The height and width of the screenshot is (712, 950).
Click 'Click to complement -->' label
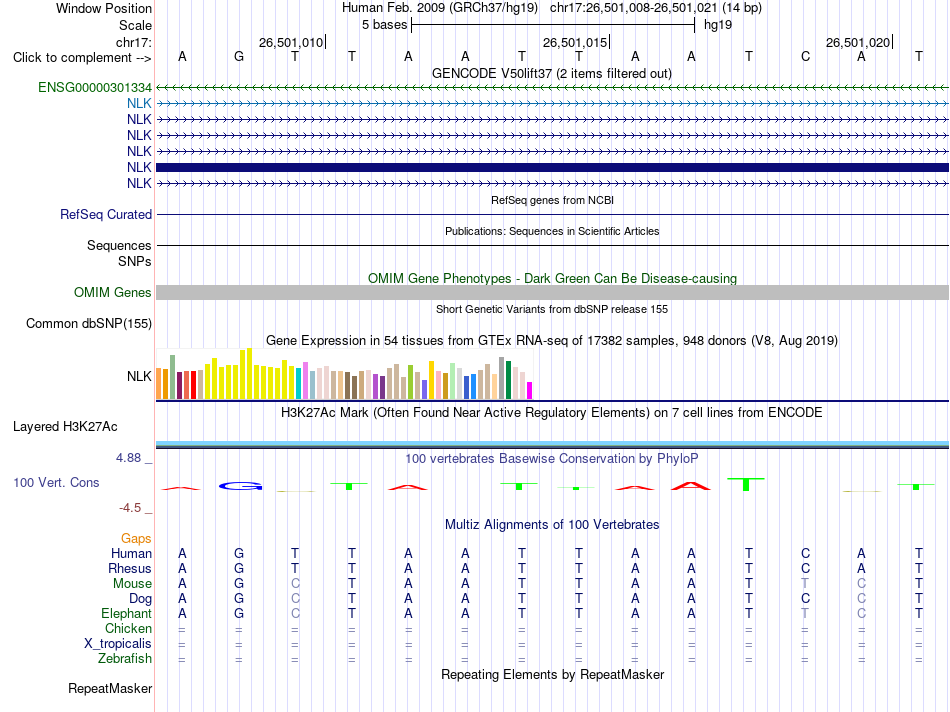coord(82,58)
